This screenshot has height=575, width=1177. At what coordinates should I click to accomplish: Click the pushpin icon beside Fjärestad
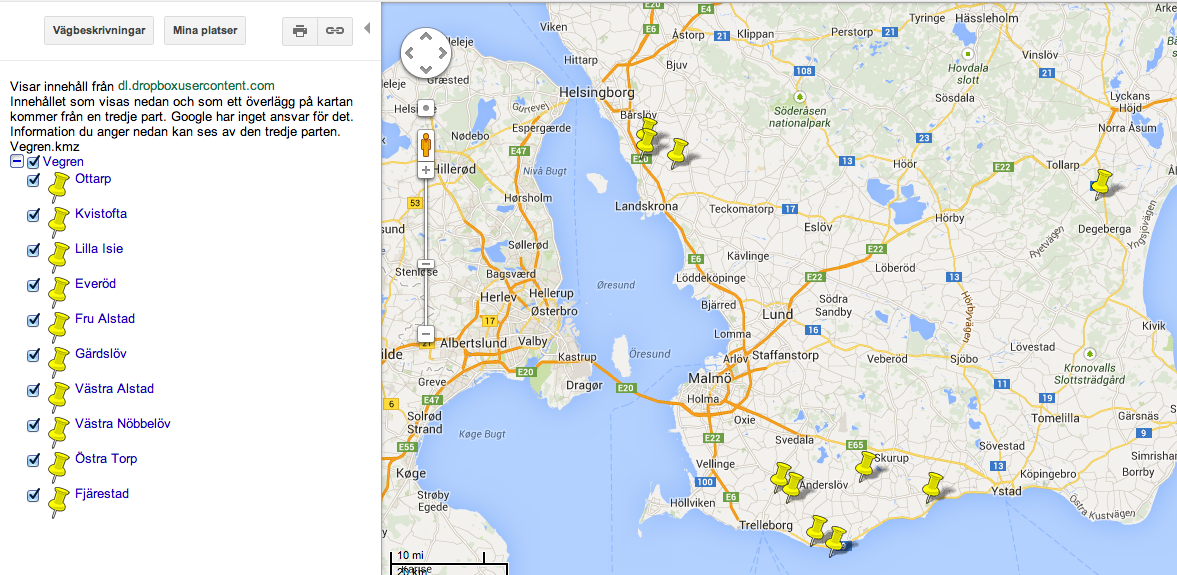tap(58, 502)
